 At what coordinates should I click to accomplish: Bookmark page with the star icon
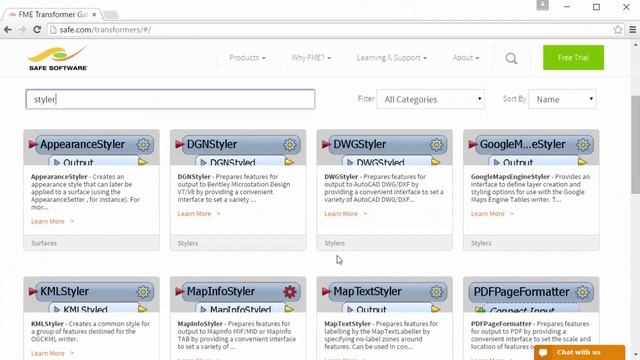coord(618,30)
